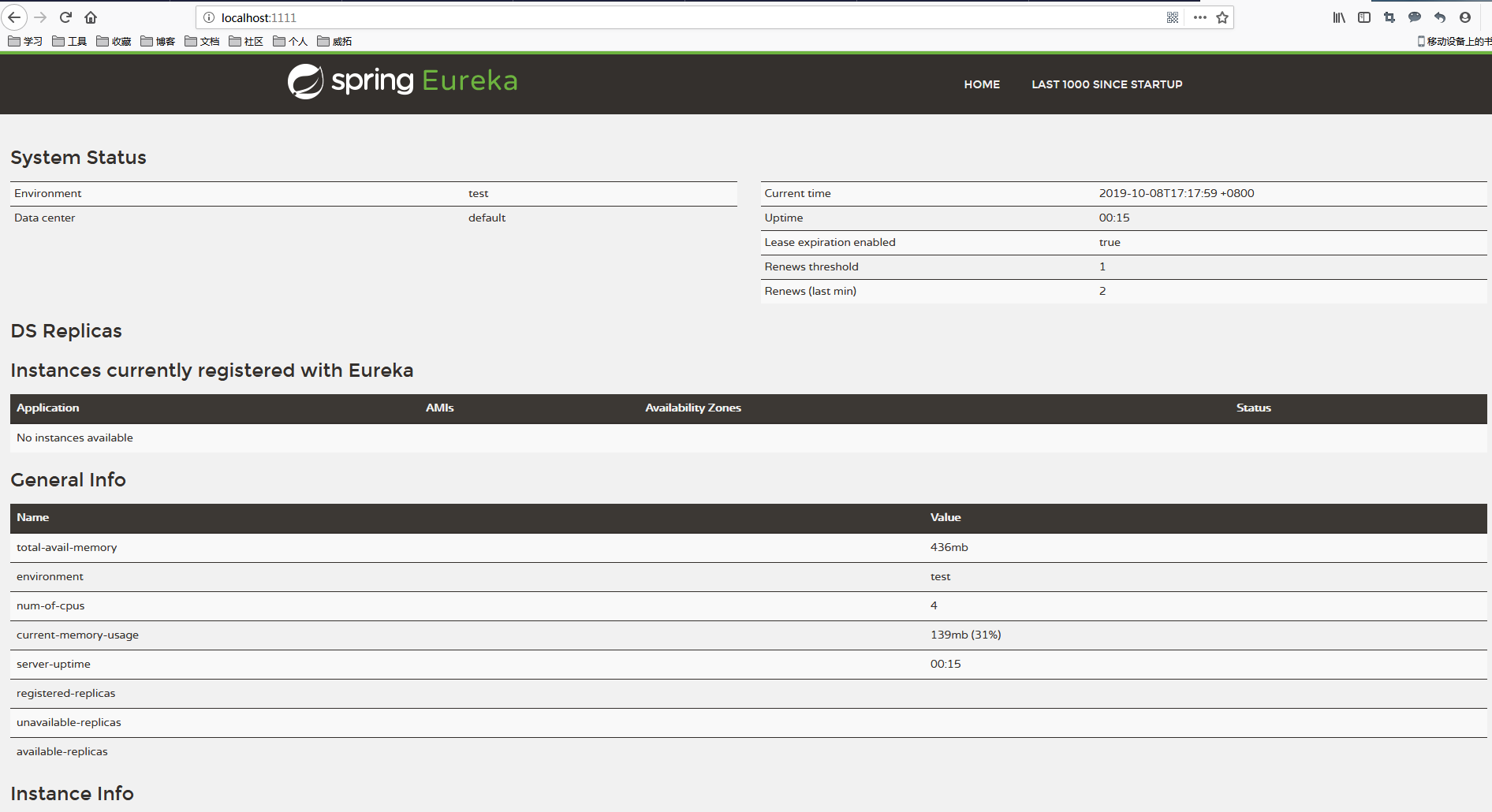
Task: Open the mobile device bookmarks folder
Action: click(1454, 41)
